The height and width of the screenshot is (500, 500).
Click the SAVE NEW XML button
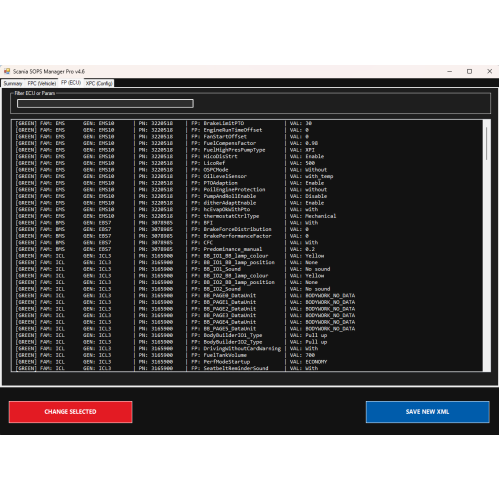coord(427,412)
